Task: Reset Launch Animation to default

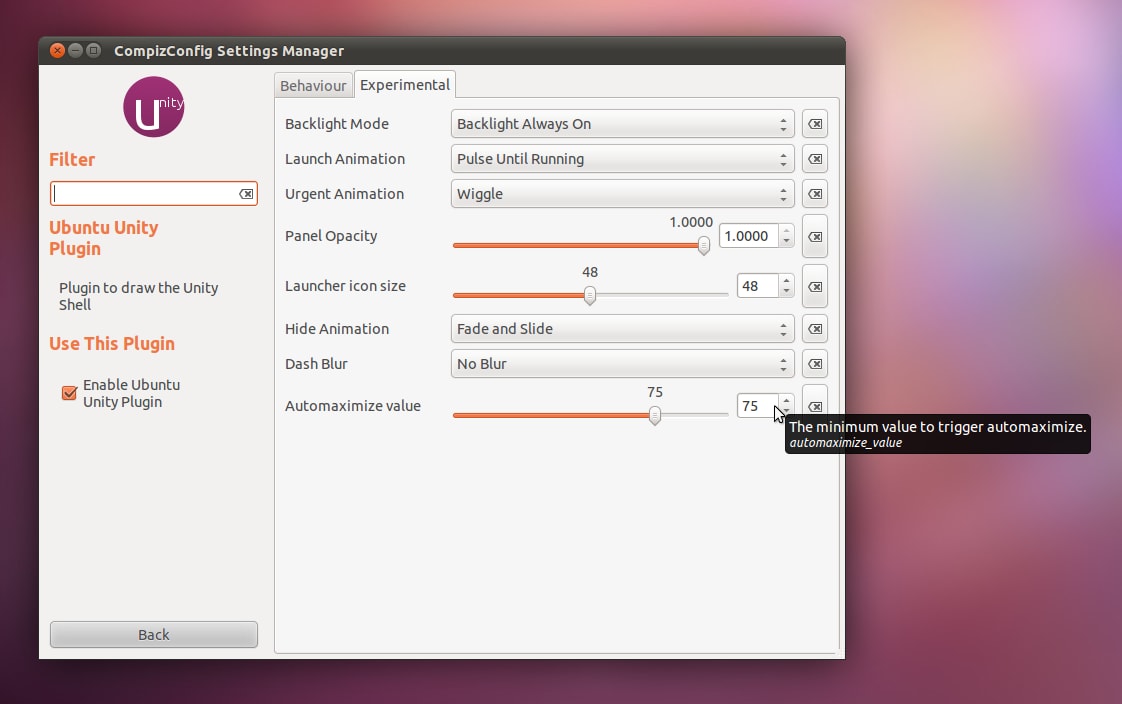Action: tap(815, 159)
